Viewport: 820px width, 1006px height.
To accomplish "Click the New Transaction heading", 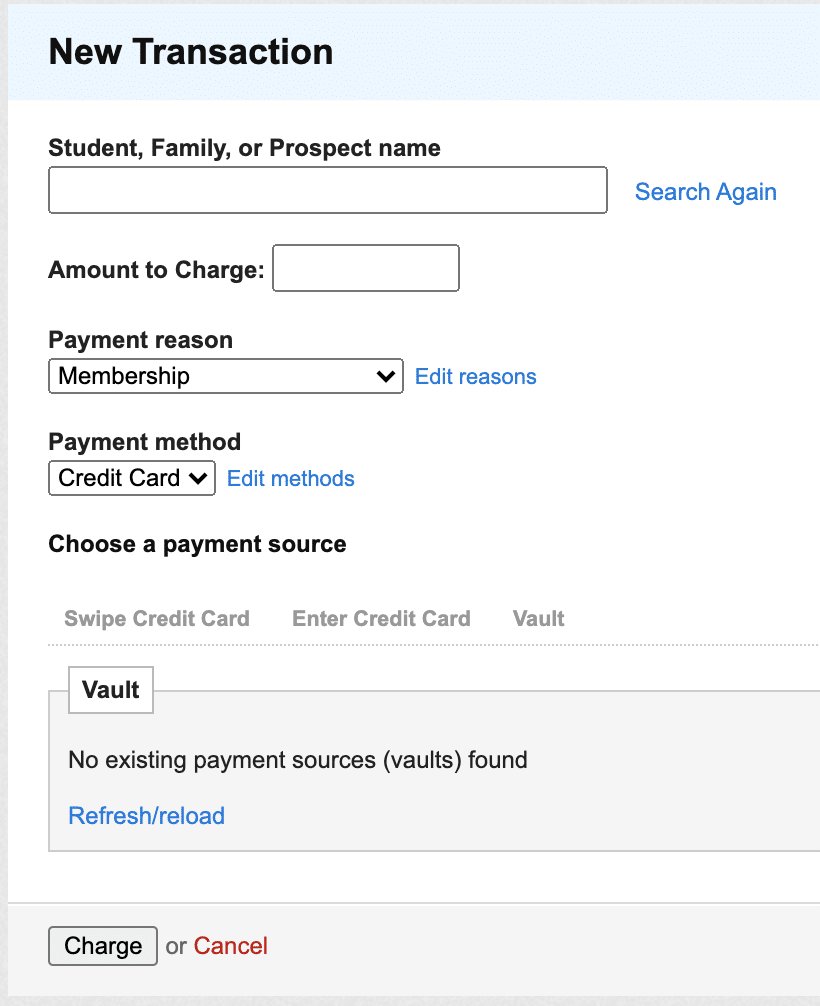I will [x=191, y=51].
